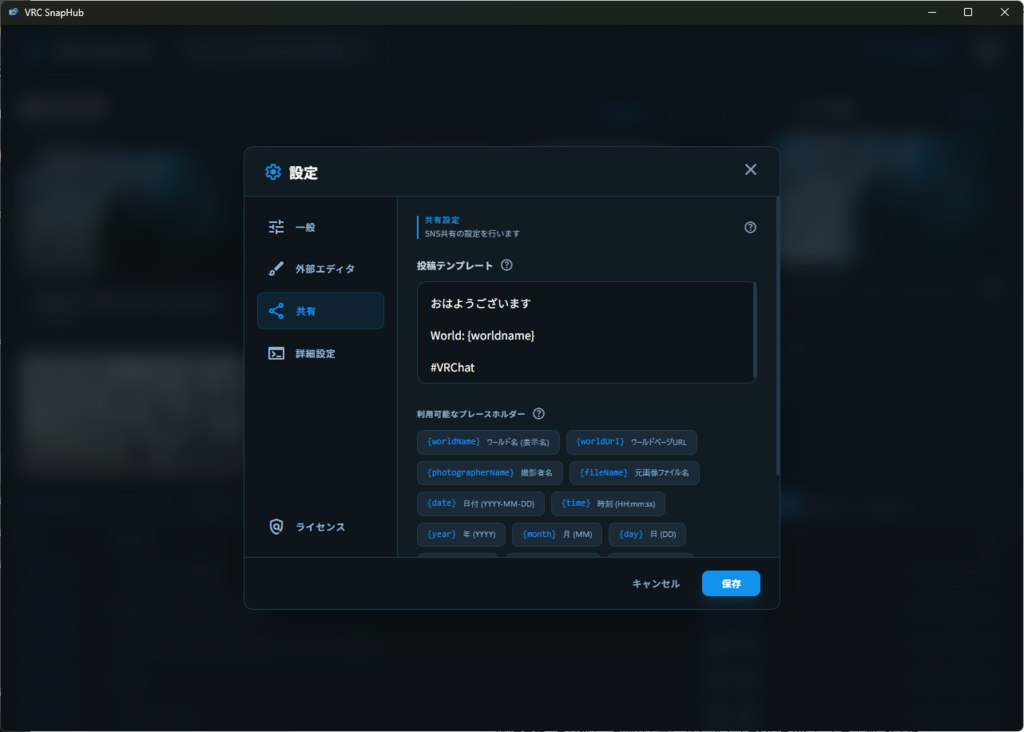Select the 共有 sharing tab
This screenshot has width=1024, height=732.
(320, 311)
